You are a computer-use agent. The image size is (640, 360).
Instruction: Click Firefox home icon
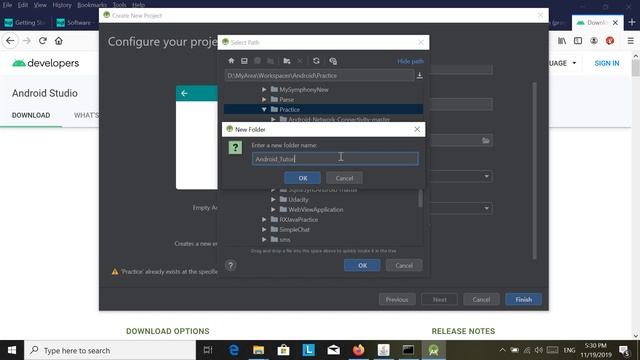click(59, 41)
